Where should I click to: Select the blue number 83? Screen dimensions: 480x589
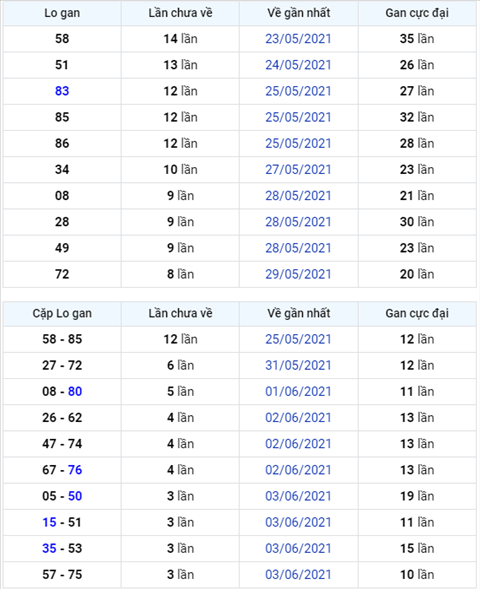click(62, 91)
